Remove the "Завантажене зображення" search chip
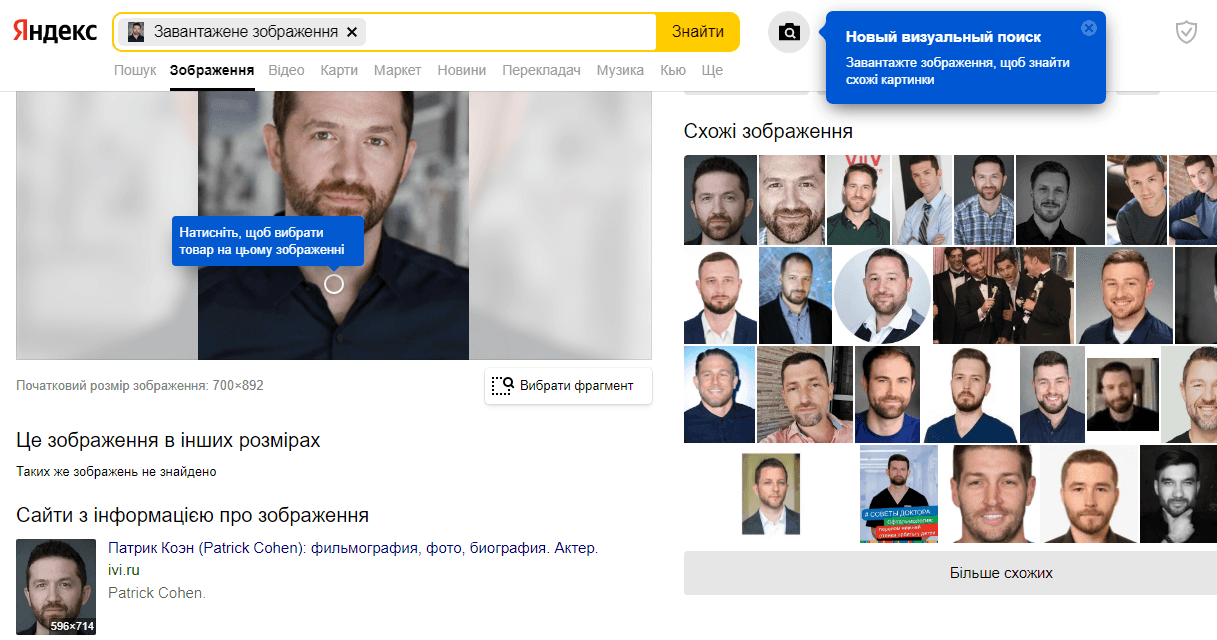 (352, 32)
